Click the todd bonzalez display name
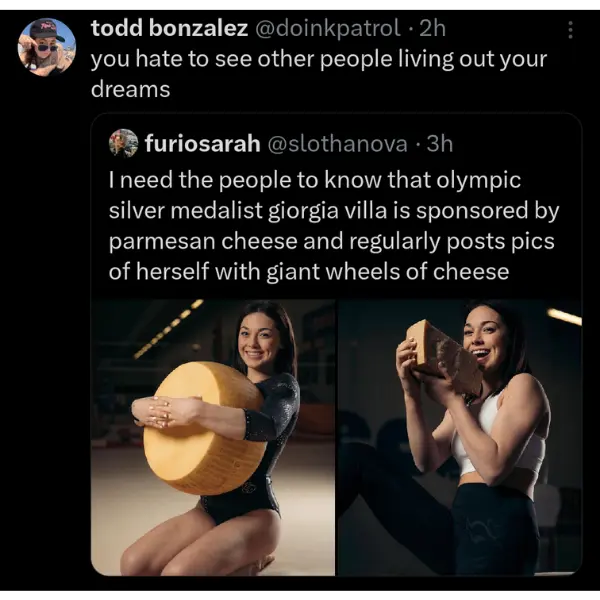This screenshot has height=600, width=600. point(169,29)
